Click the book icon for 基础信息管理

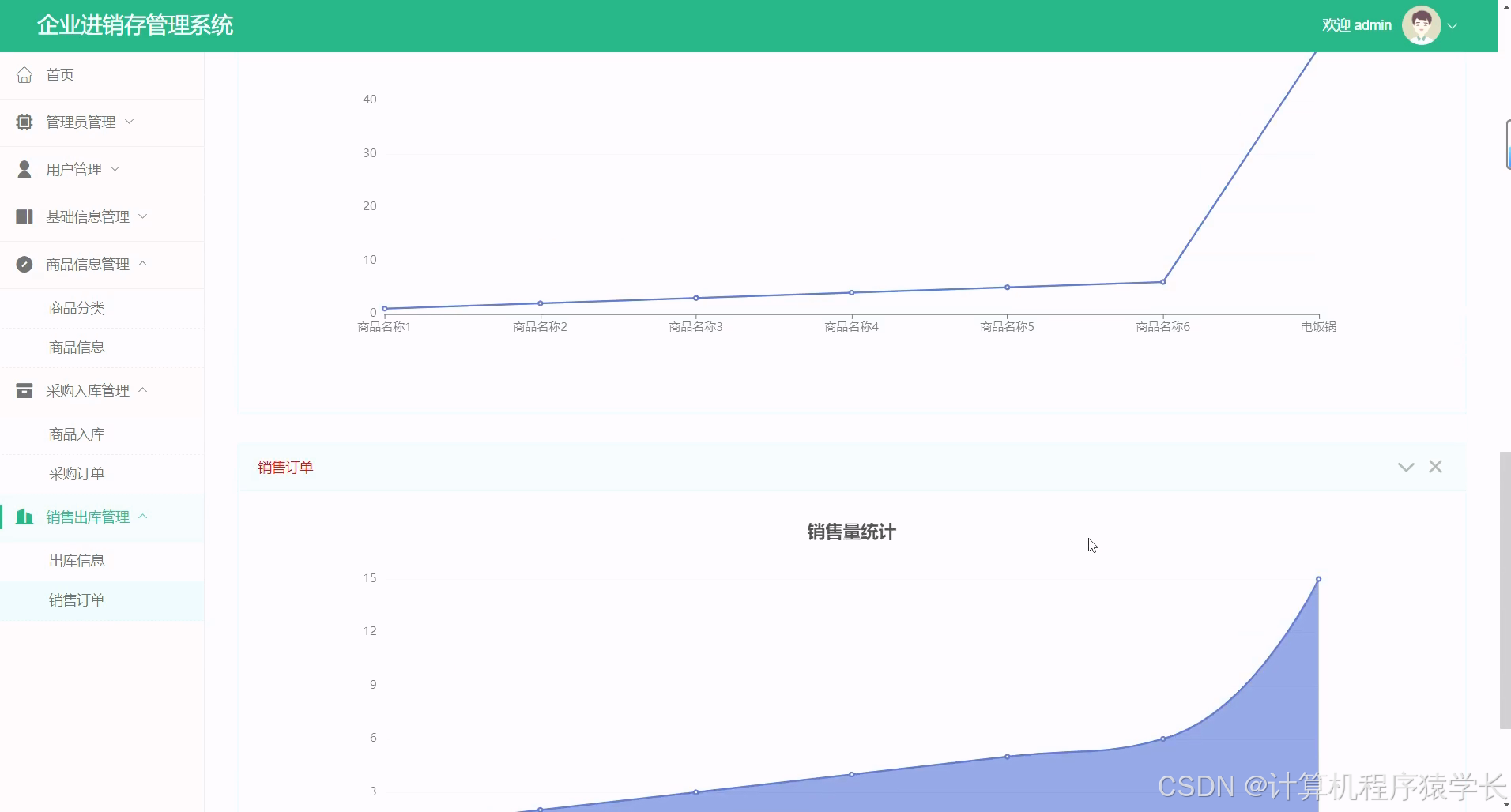tap(24, 217)
